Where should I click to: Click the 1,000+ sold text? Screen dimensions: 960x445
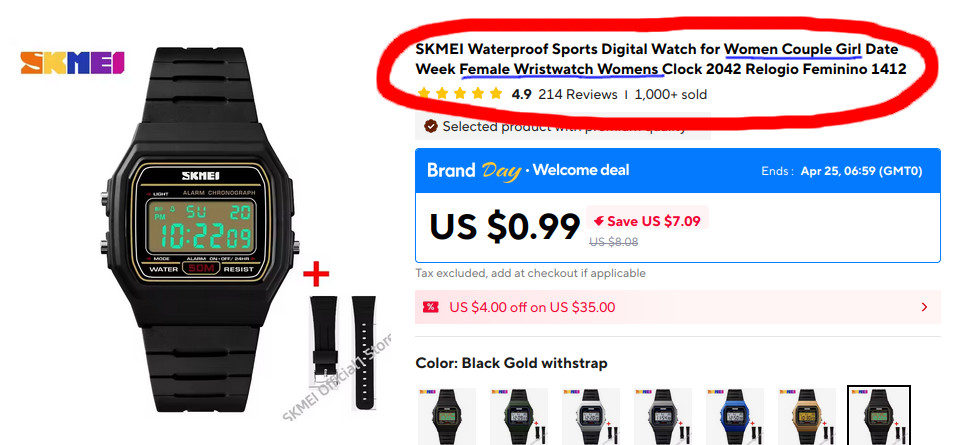point(671,94)
